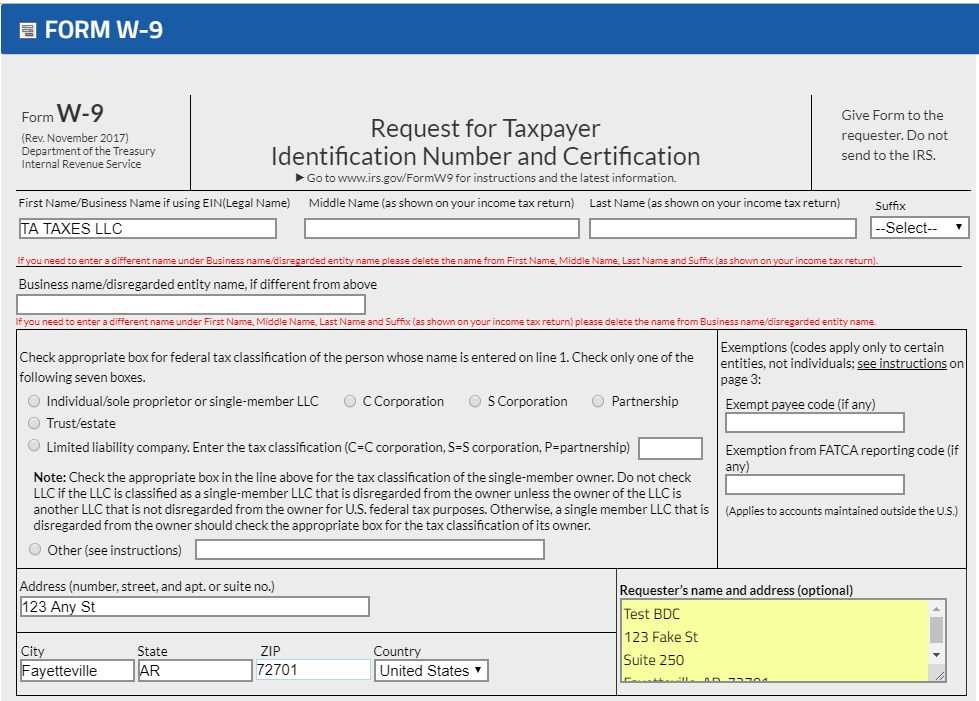The height and width of the screenshot is (701, 979).
Task: Click the '(Rev. November 2017)' text
Action: tap(75, 138)
